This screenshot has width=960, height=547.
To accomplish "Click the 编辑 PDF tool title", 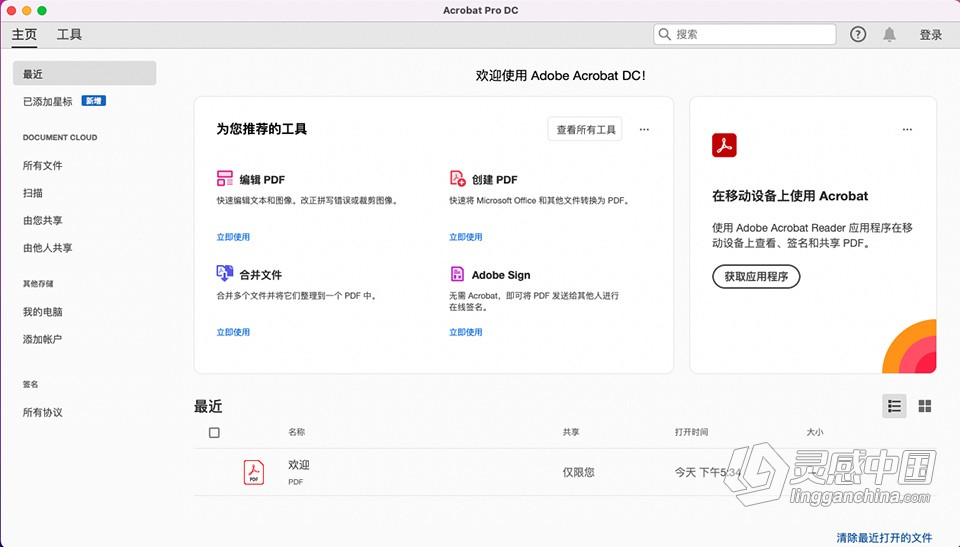I will pos(262,179).
